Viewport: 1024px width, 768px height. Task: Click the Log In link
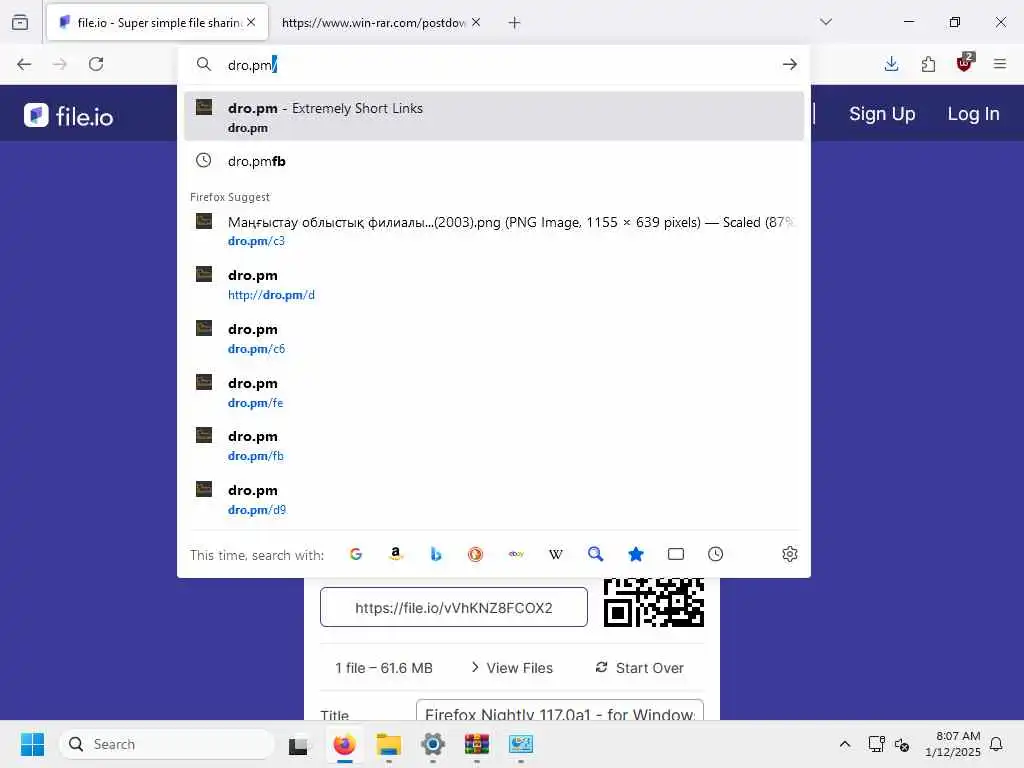click(973, 114)
